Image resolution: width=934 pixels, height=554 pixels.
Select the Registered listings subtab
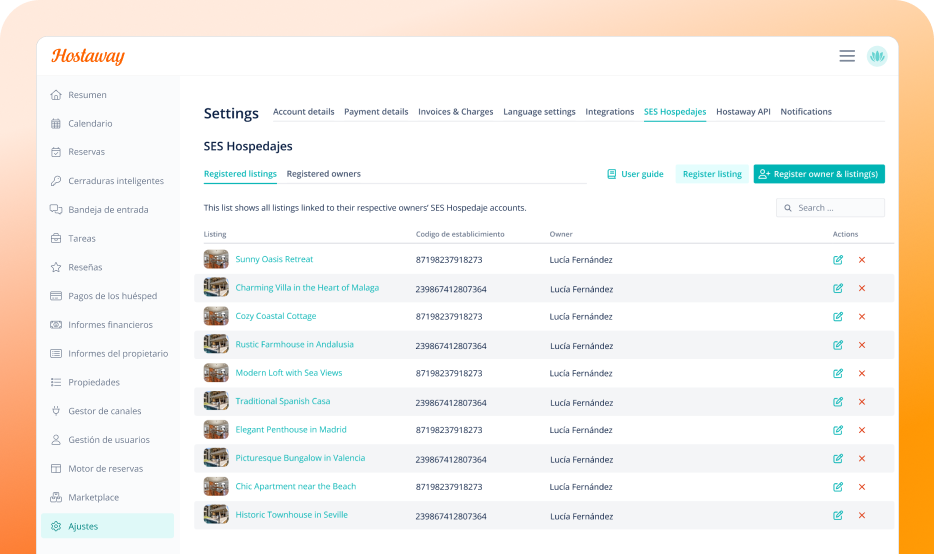coord(240,174)
